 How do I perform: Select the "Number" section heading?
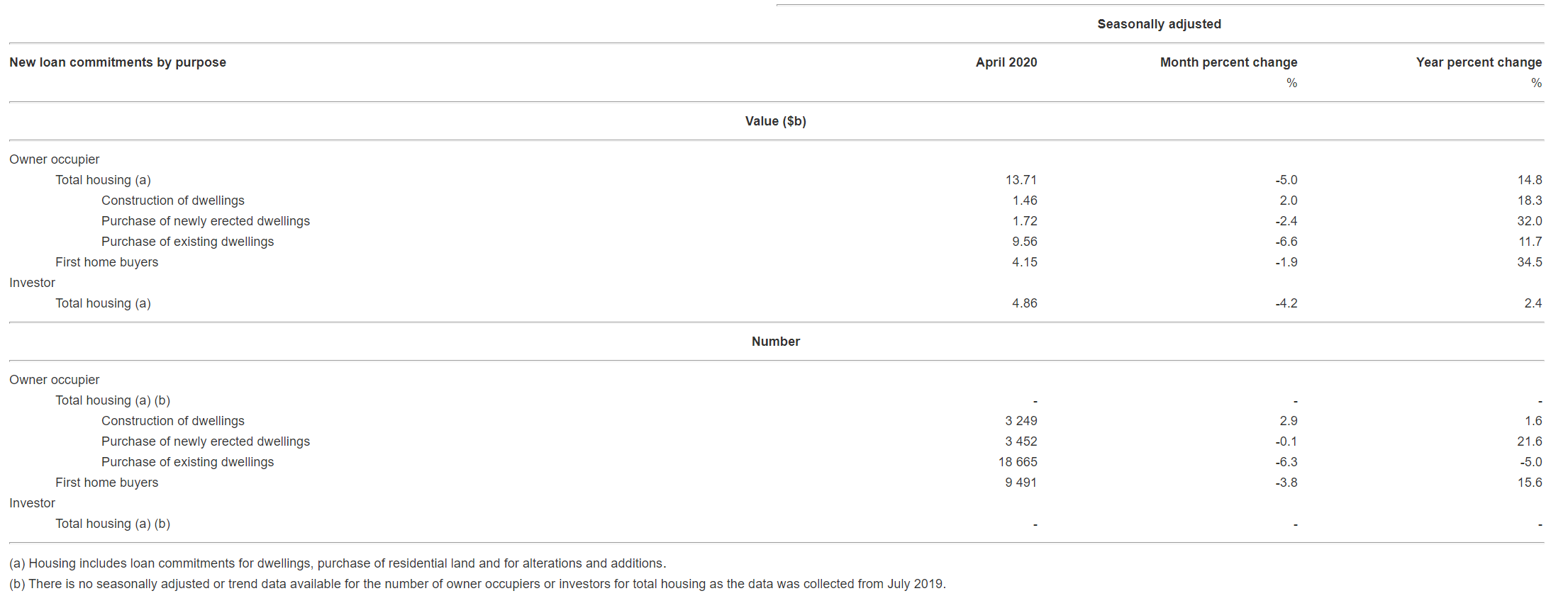[x=775, y=342]
